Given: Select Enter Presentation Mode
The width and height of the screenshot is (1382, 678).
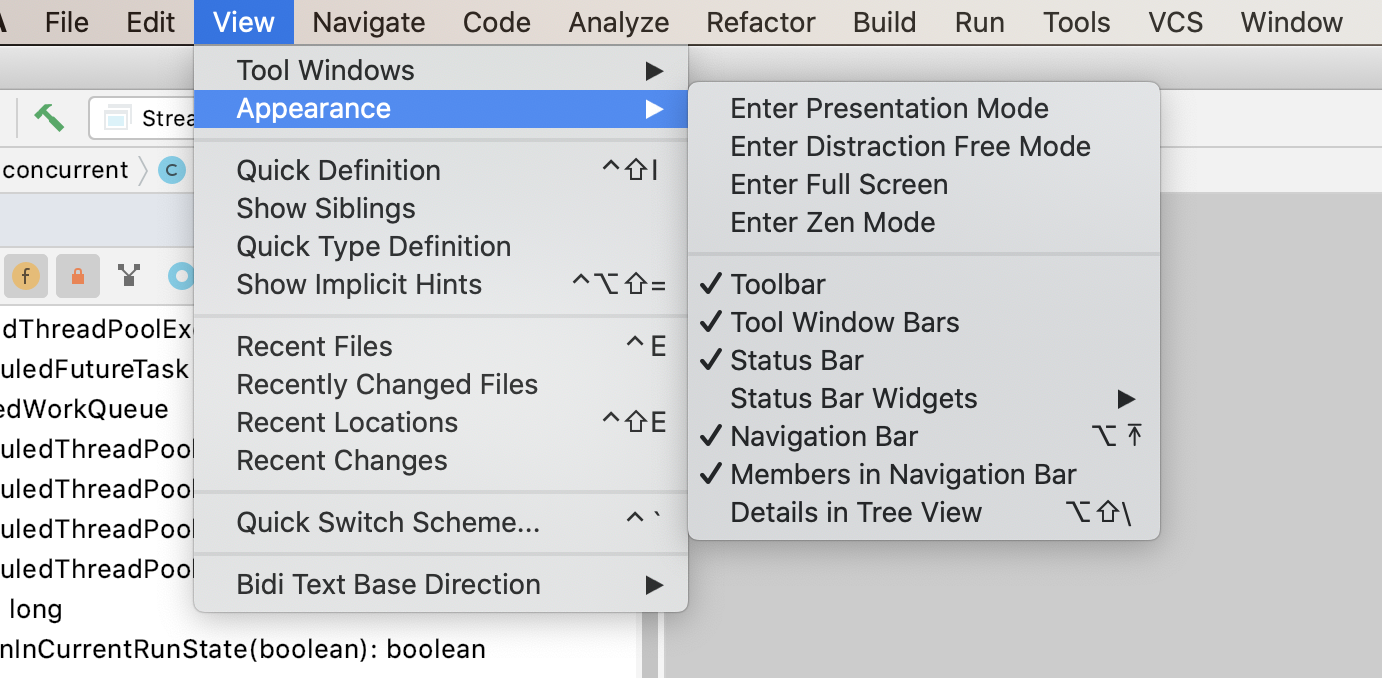Looking at the screenshot, I should 889,109.
